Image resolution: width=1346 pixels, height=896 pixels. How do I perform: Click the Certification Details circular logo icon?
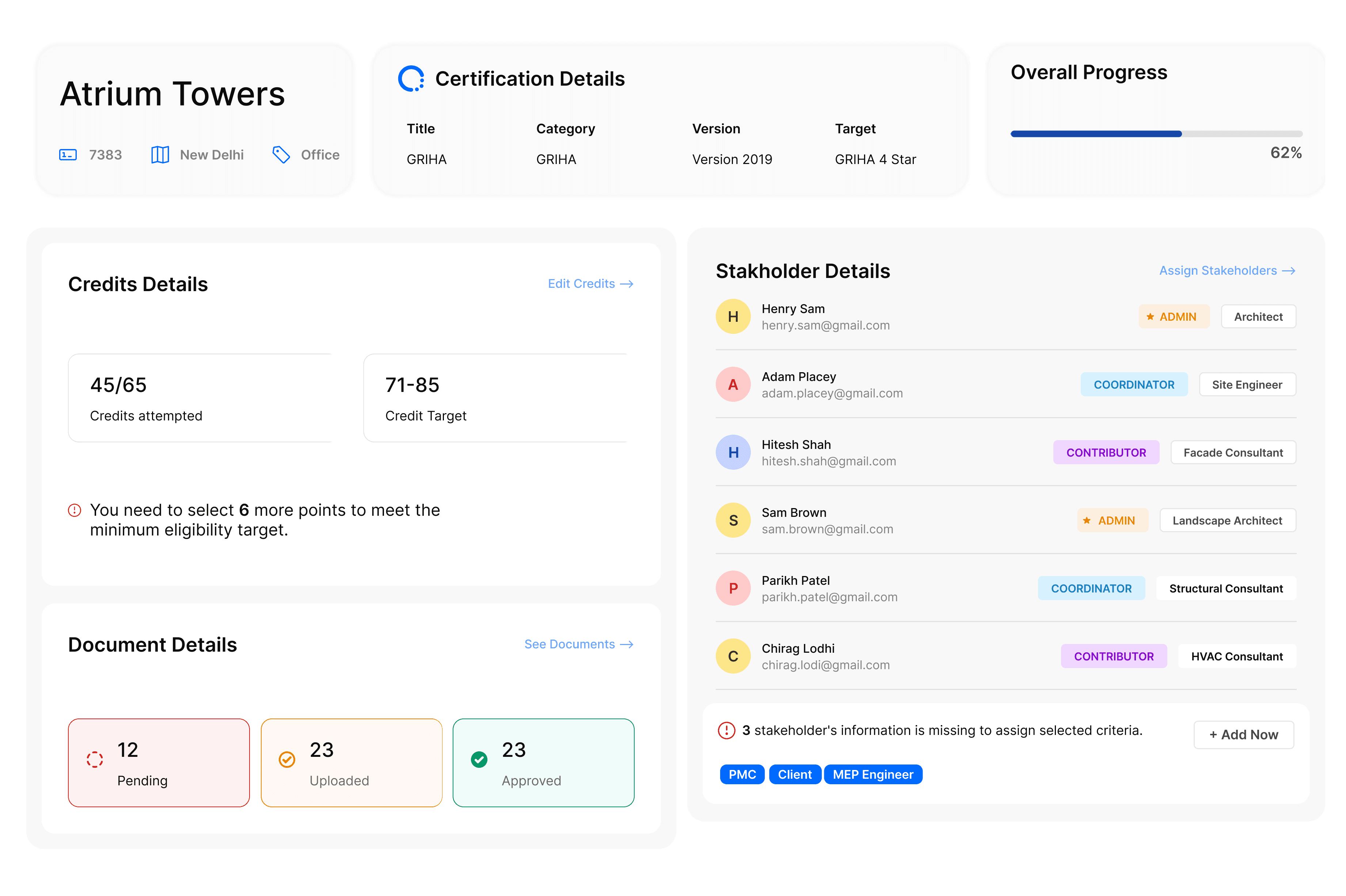tap(411, 79)
